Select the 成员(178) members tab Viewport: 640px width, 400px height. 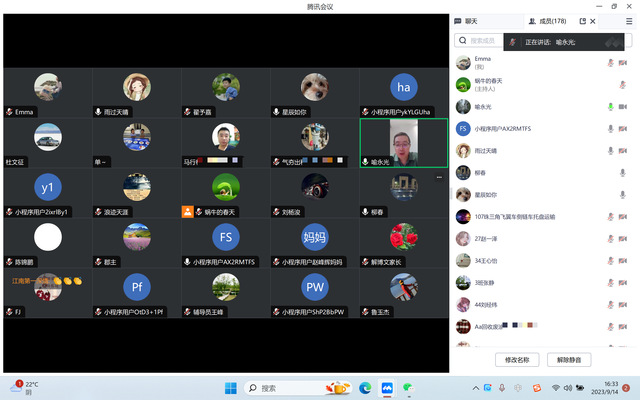(x=547, y=20)
